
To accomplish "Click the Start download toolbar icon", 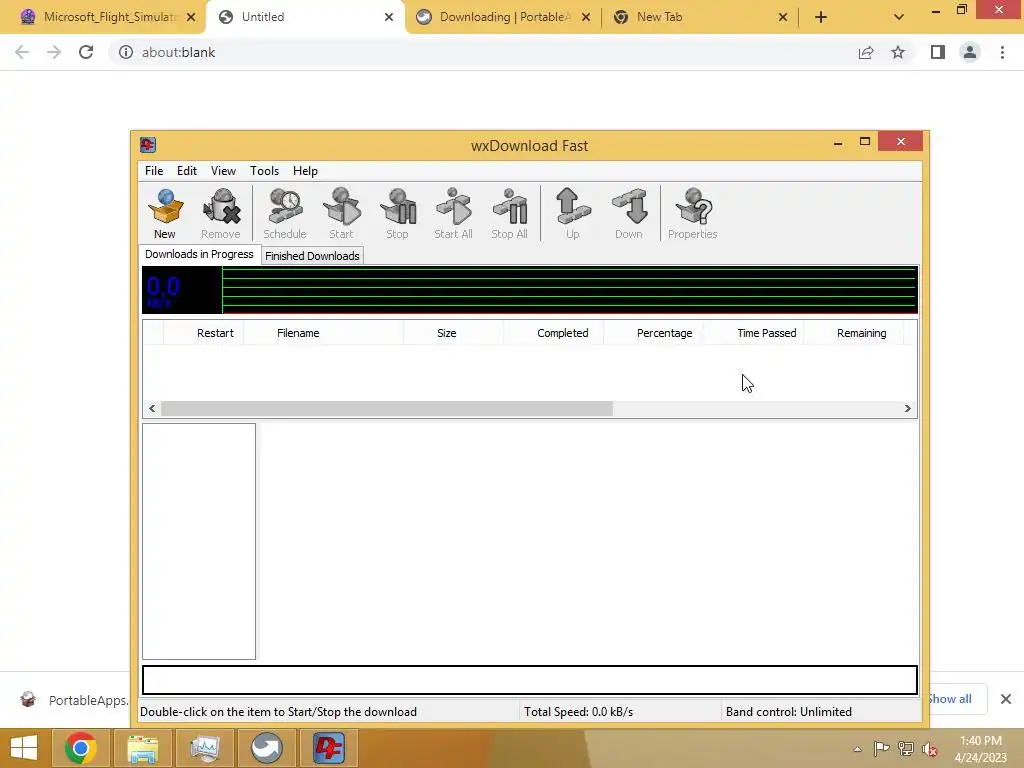I will (341, 213).
